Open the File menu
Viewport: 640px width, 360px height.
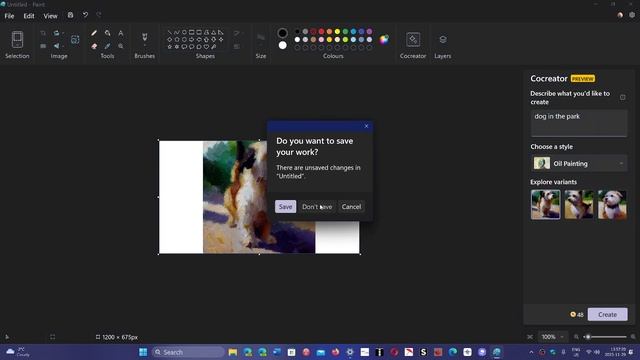pos(9,16)
